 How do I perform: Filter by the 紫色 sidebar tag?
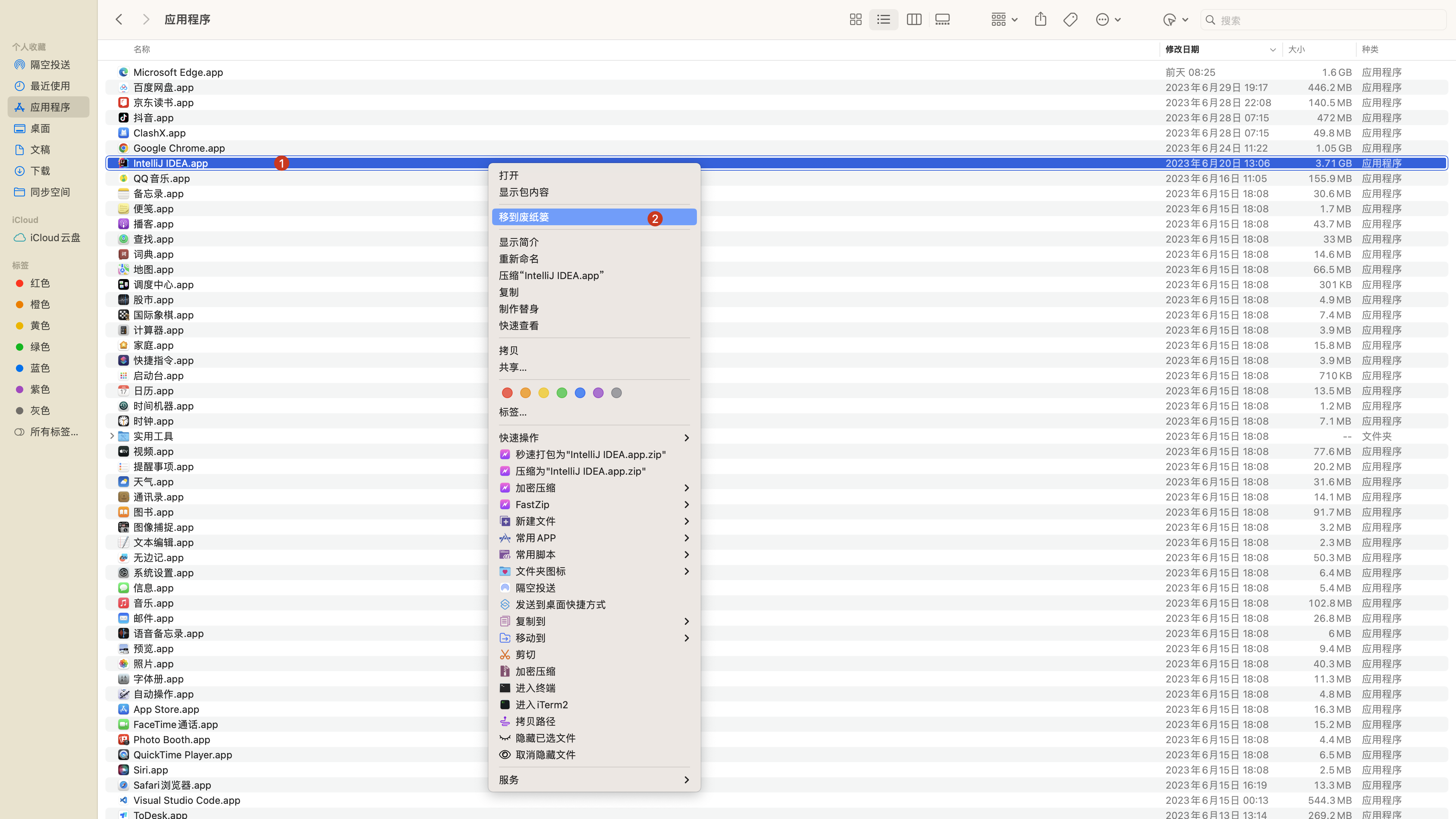49,389
